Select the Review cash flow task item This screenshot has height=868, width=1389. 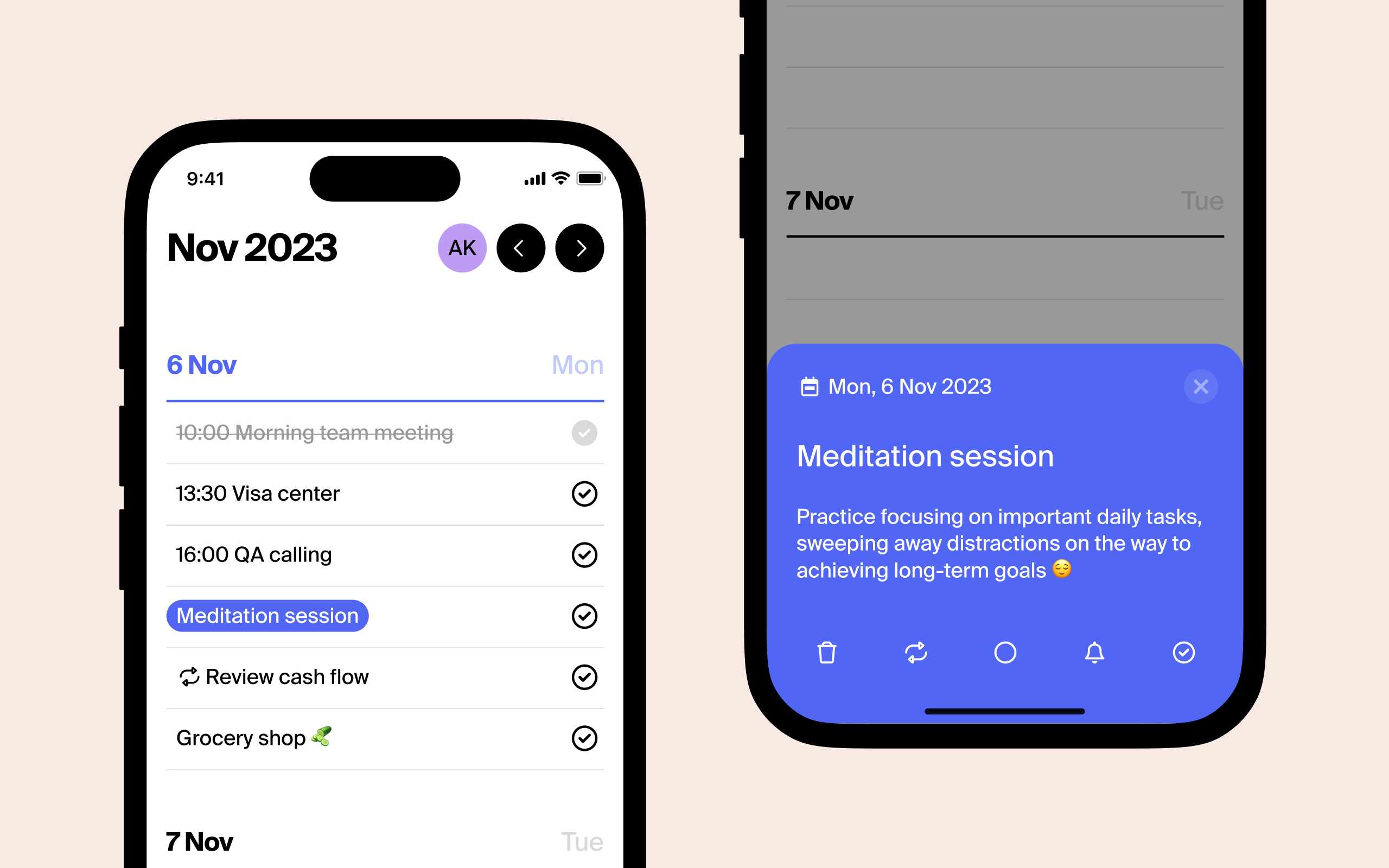click(383, 676)
